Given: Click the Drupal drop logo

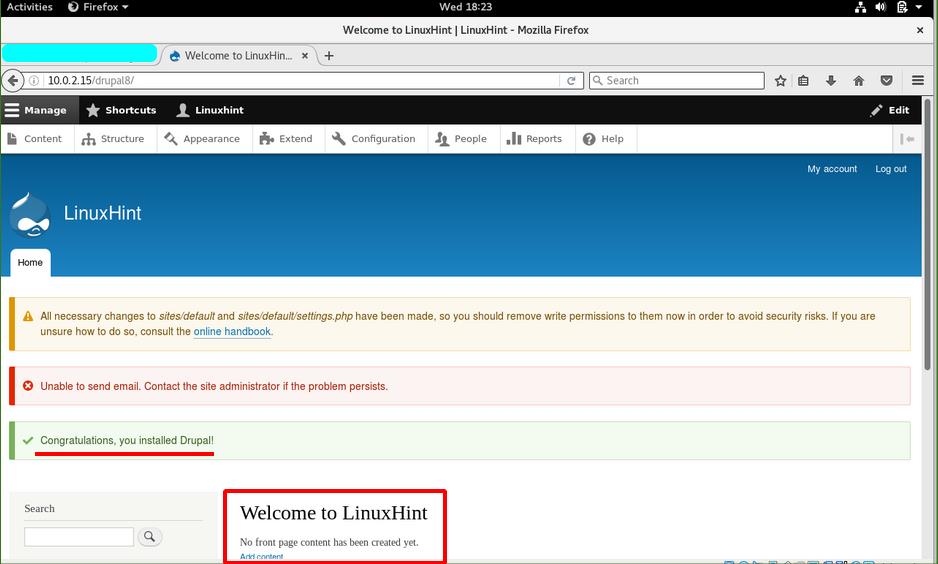Looking at the screenshot, I should click(30, 214).
